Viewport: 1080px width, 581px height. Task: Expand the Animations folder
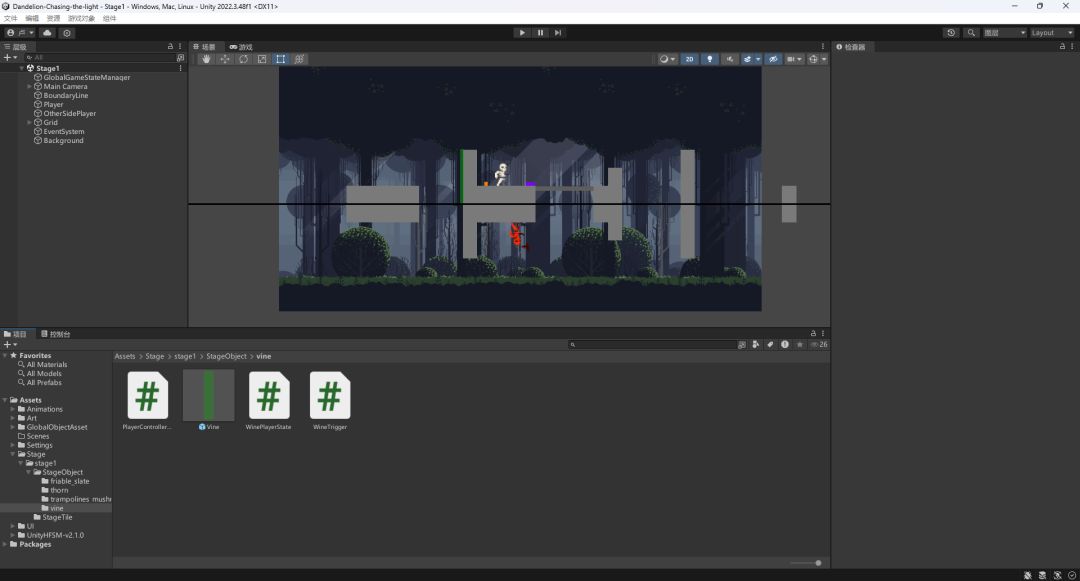[12, 409]
